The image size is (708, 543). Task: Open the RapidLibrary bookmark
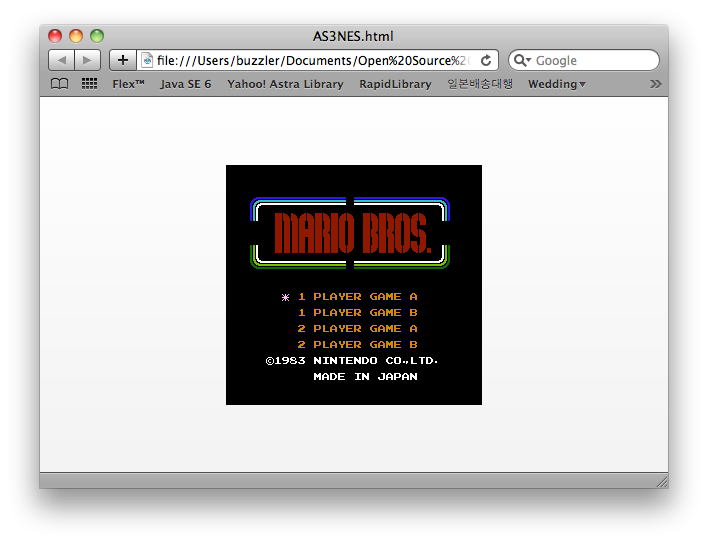tap(395, 84)
